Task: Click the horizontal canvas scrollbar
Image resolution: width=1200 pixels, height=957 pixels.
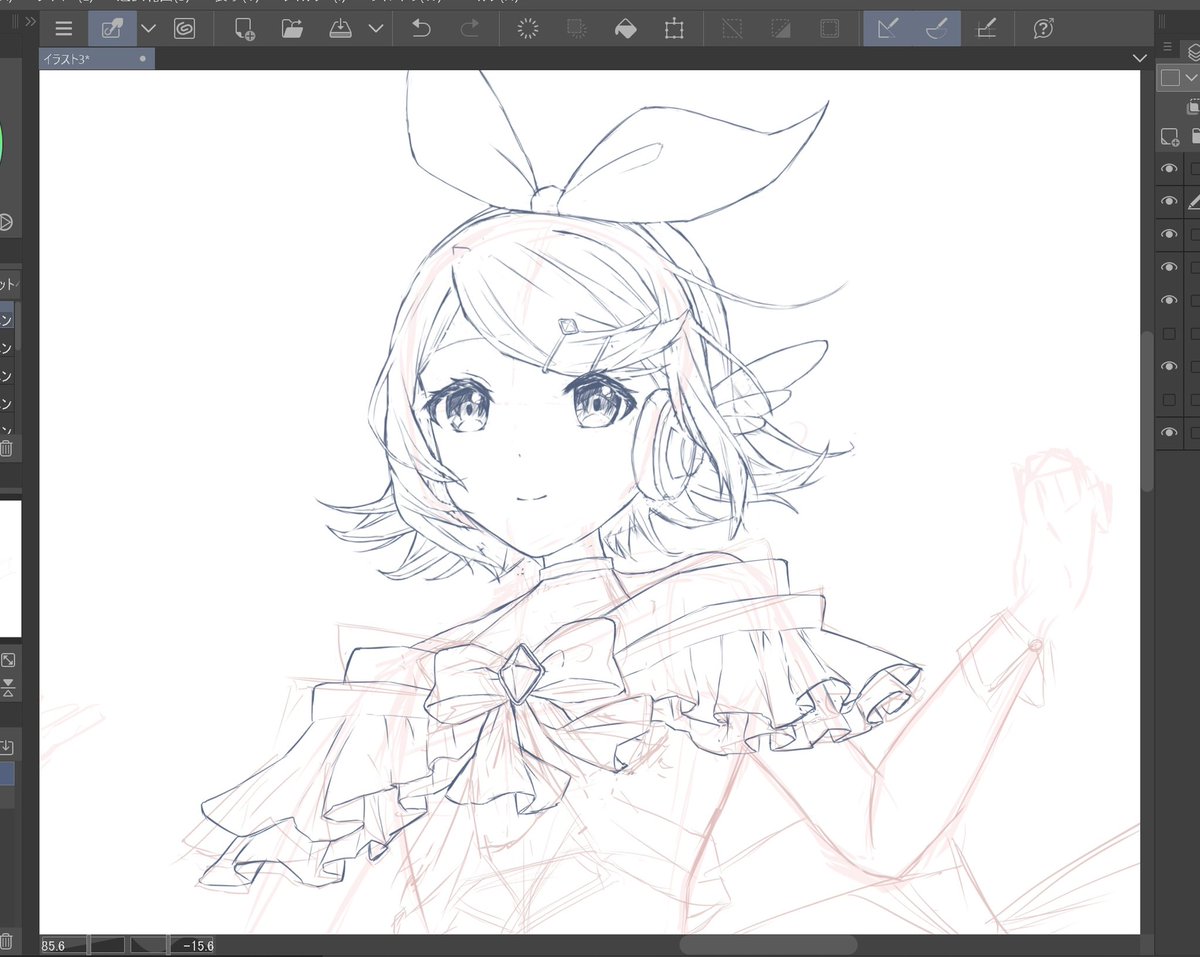Action: click(x=768, y=944)
